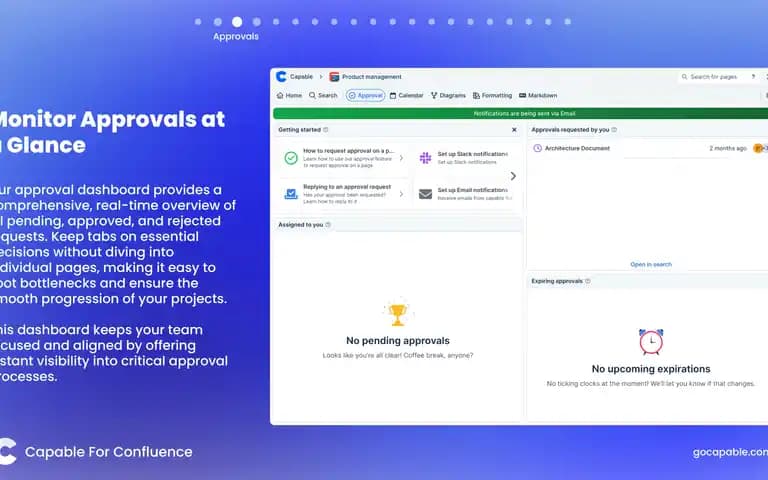
Task: Click the Expiring approvals section header
Action: click(x=648, y=281)
